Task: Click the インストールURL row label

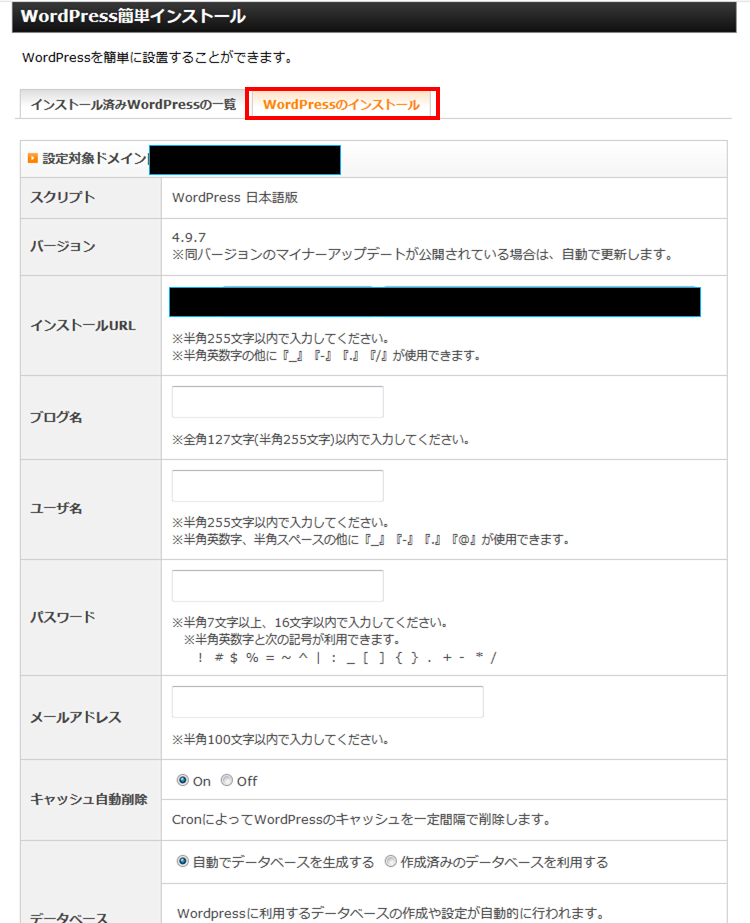Action: (83, 326)
